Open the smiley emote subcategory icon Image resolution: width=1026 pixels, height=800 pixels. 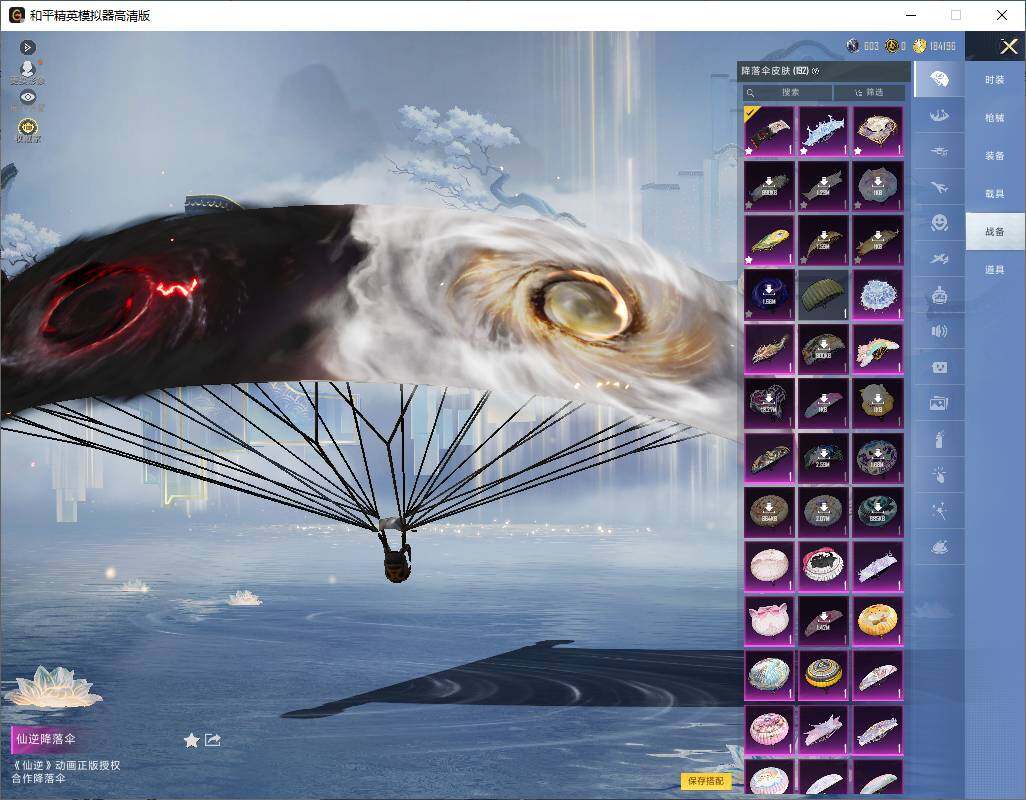(939, 224)
